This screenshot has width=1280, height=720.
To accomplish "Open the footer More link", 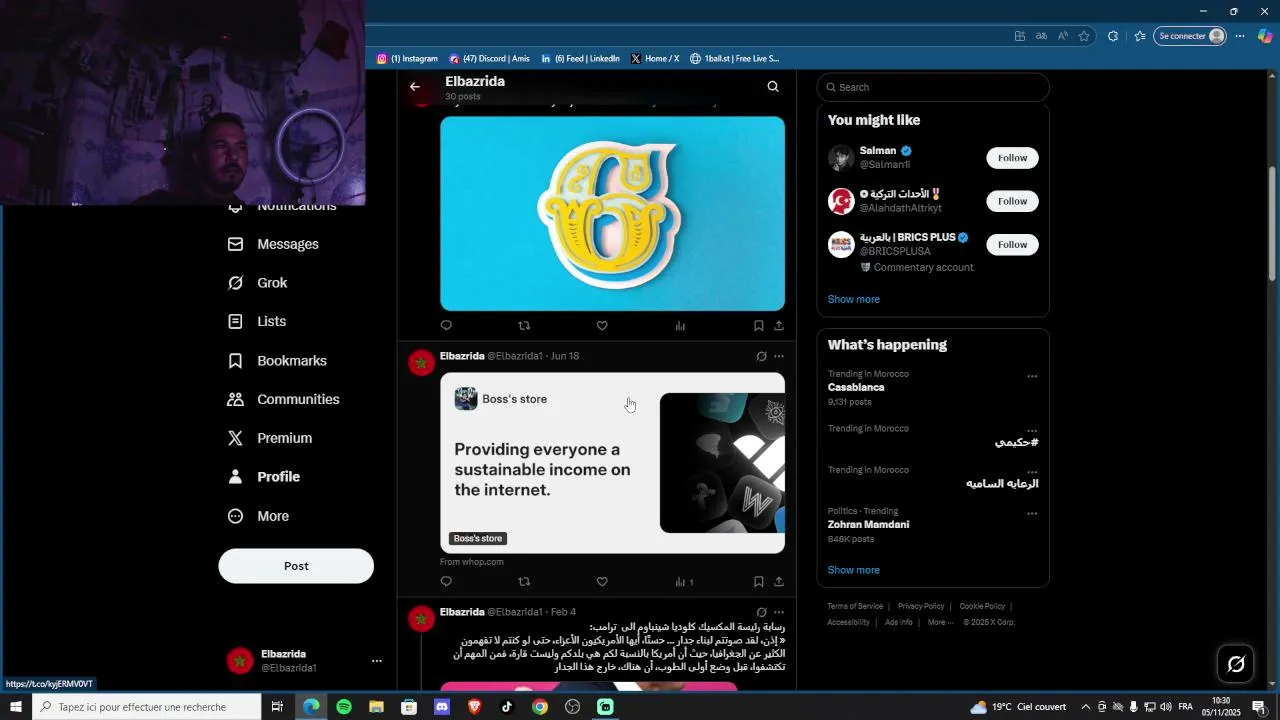I will point(939,622).
